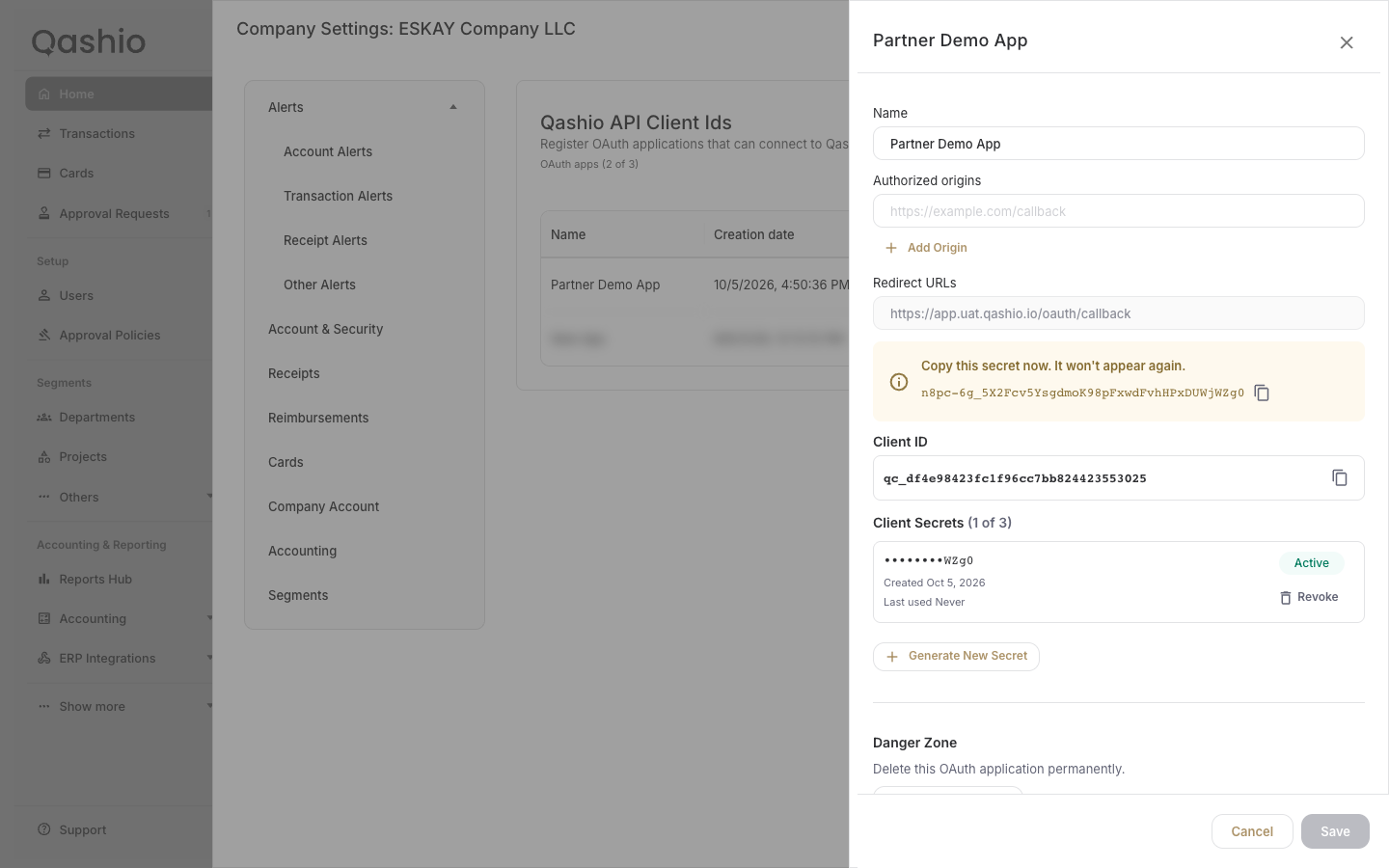Screen dimensions: 1389x868
Task: Collapse the Alerts settings section
Action: [453, 107]
